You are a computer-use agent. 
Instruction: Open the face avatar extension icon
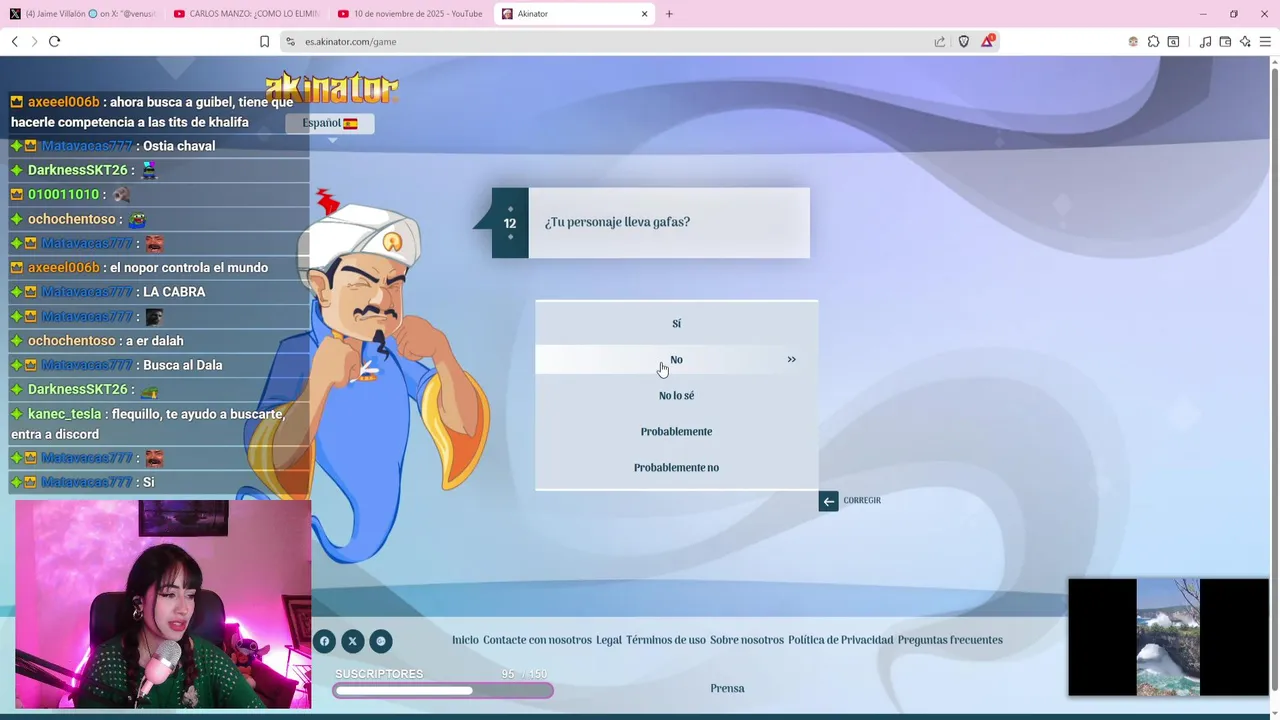(1133, 41)
